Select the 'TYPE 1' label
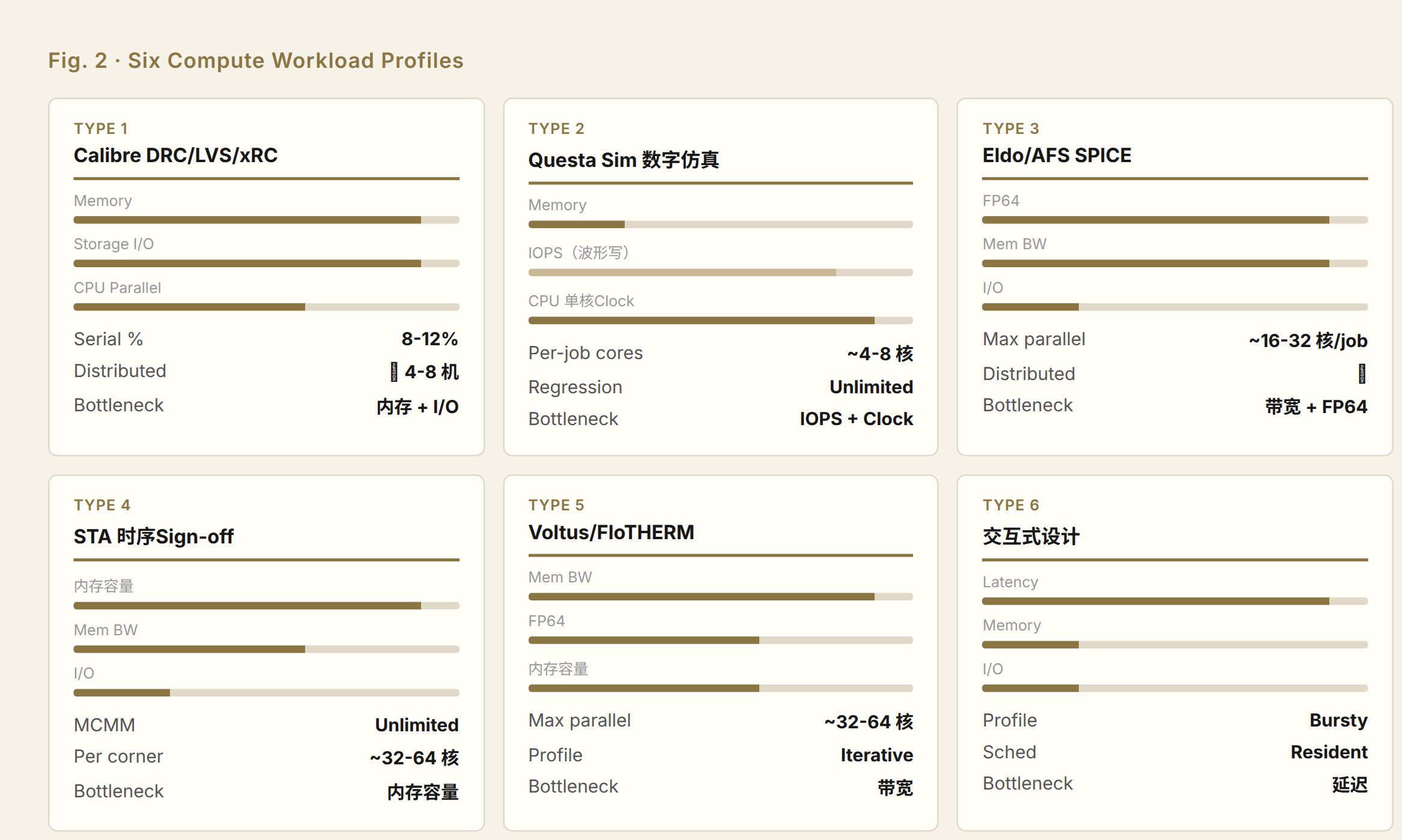Viewport: 1402px width, 840px height. coord(101,128)
